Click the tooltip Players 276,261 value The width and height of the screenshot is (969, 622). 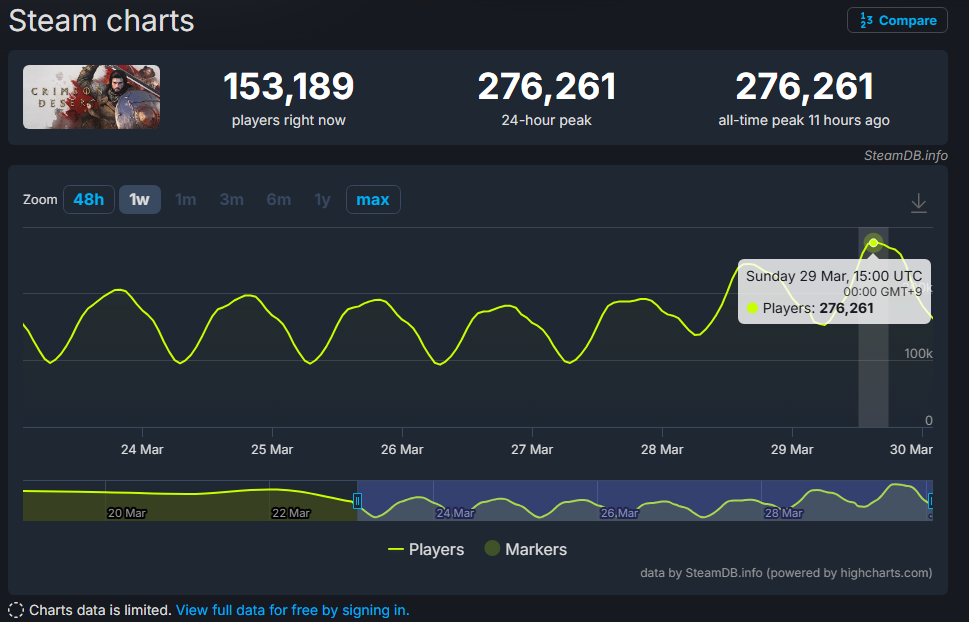point(846,308)
